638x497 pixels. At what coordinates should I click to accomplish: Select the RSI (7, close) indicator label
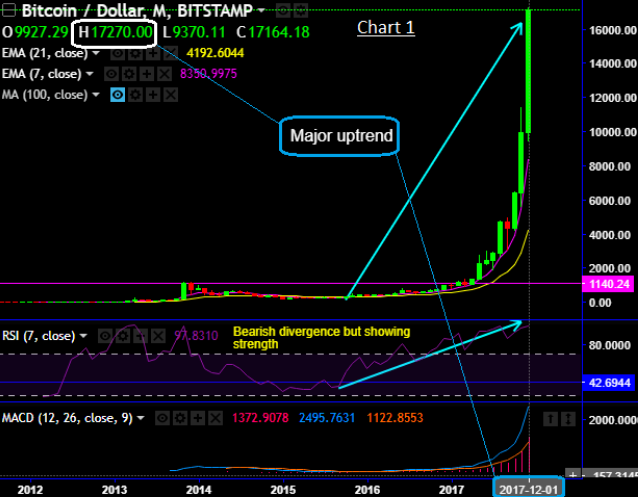pos(39,336)
